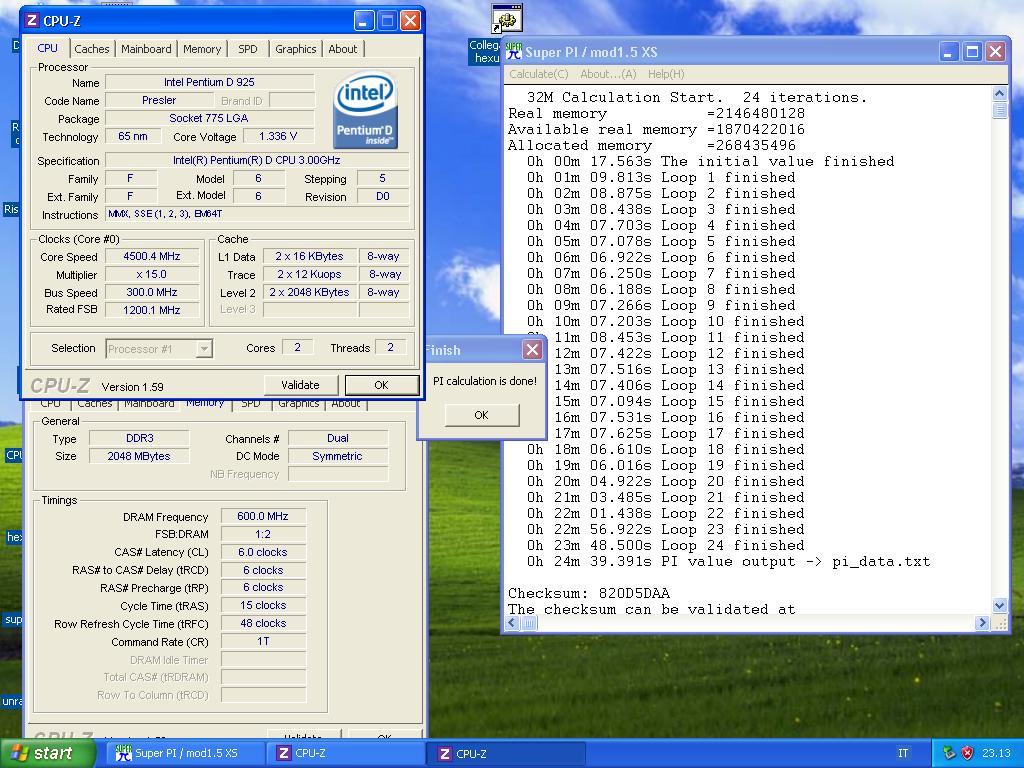Click DC Mode value Symmetric

(338, 456)
